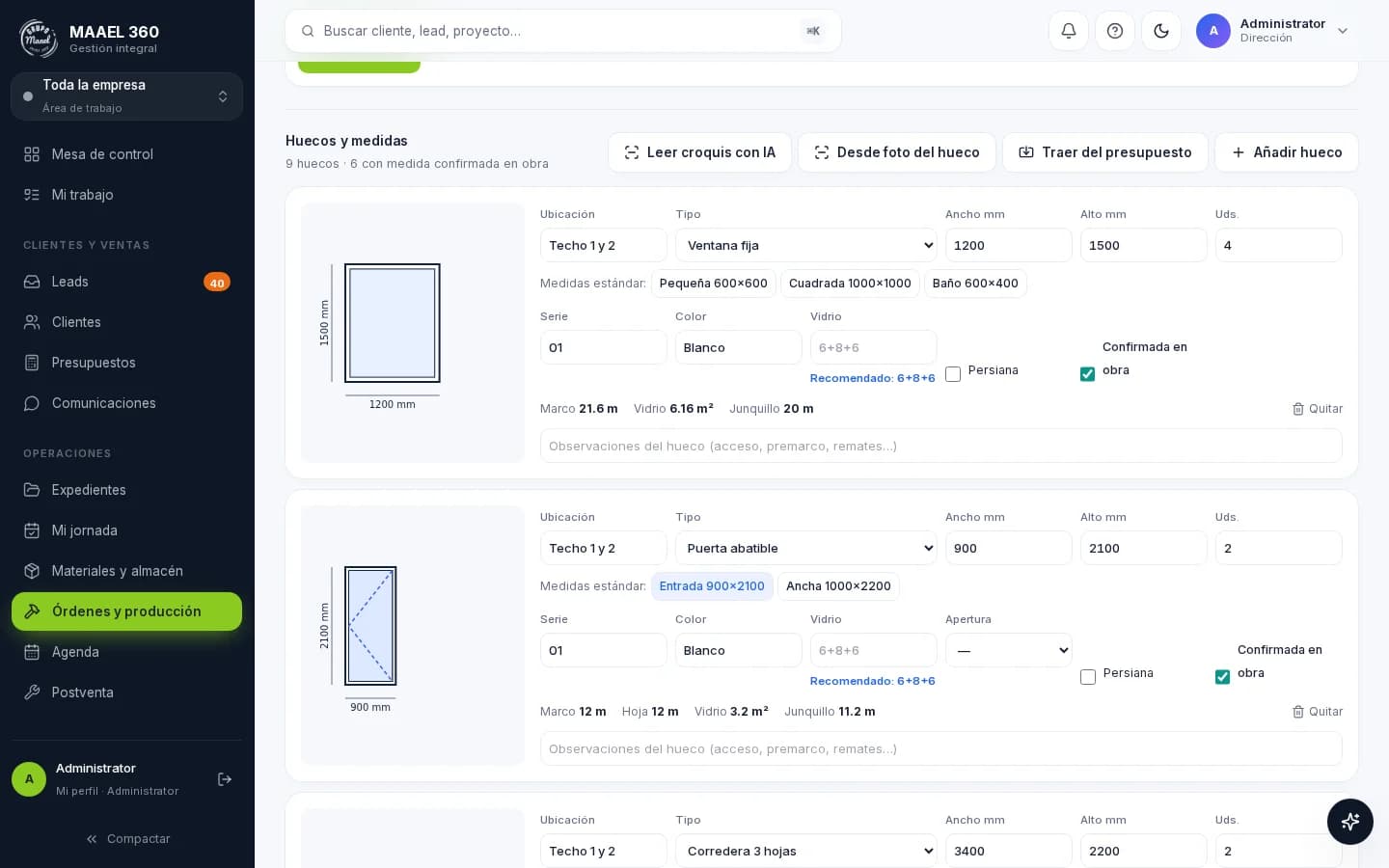
Task: Open the help question mark icon
Action: 1115,31
